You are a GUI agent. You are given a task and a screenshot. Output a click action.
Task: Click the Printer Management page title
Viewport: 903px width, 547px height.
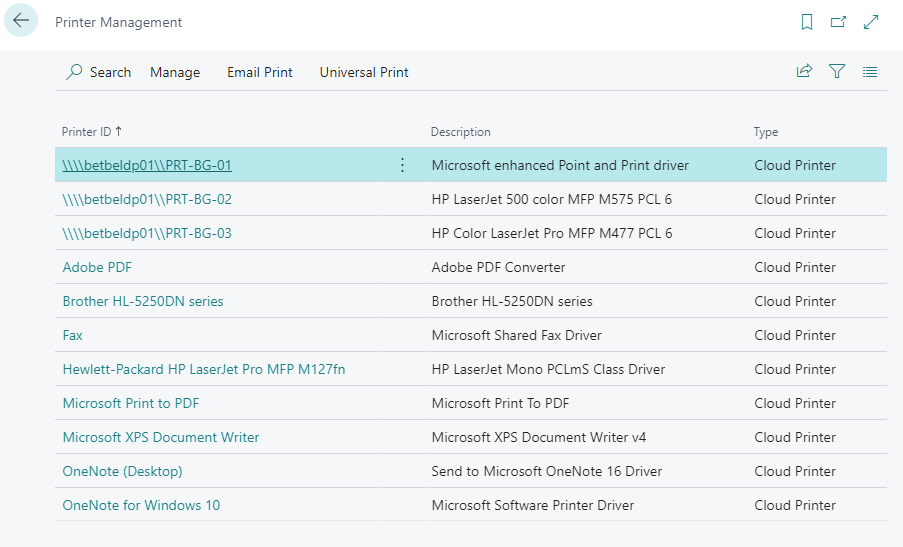point(118,22)
